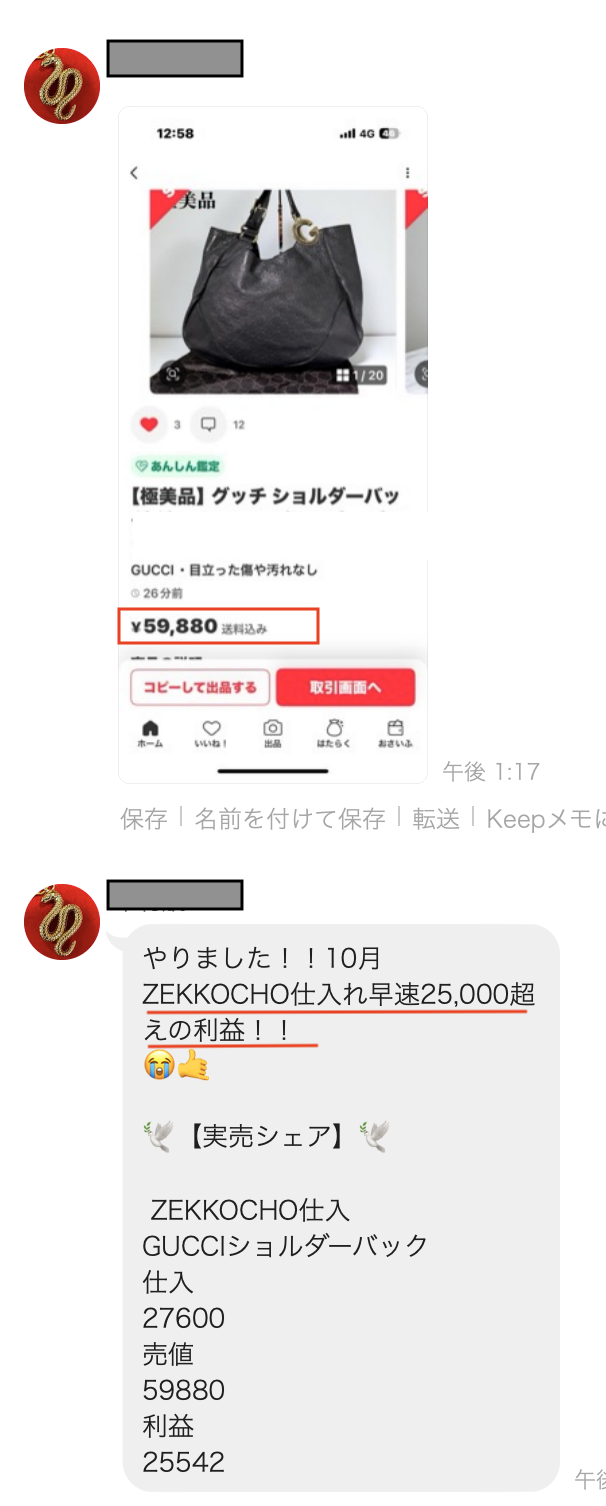Tap the red heart like icon

150,425
